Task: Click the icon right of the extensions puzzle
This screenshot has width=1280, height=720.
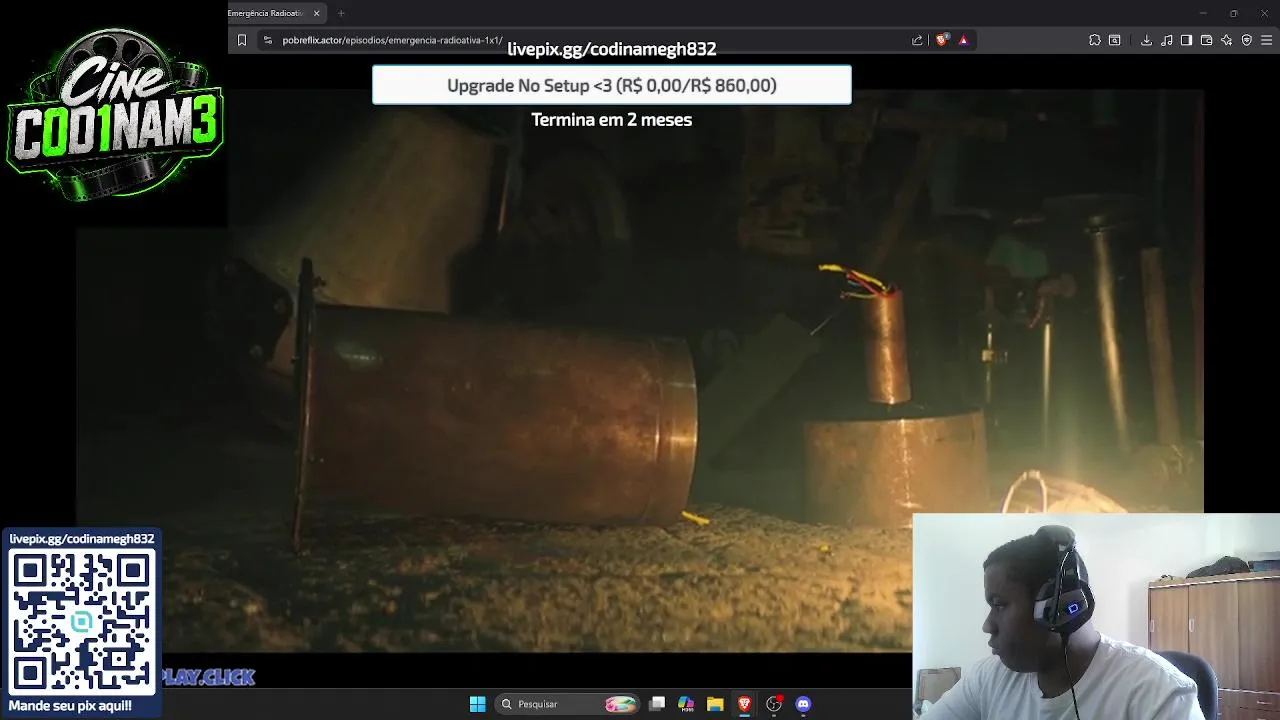Action: point(1114,40)
